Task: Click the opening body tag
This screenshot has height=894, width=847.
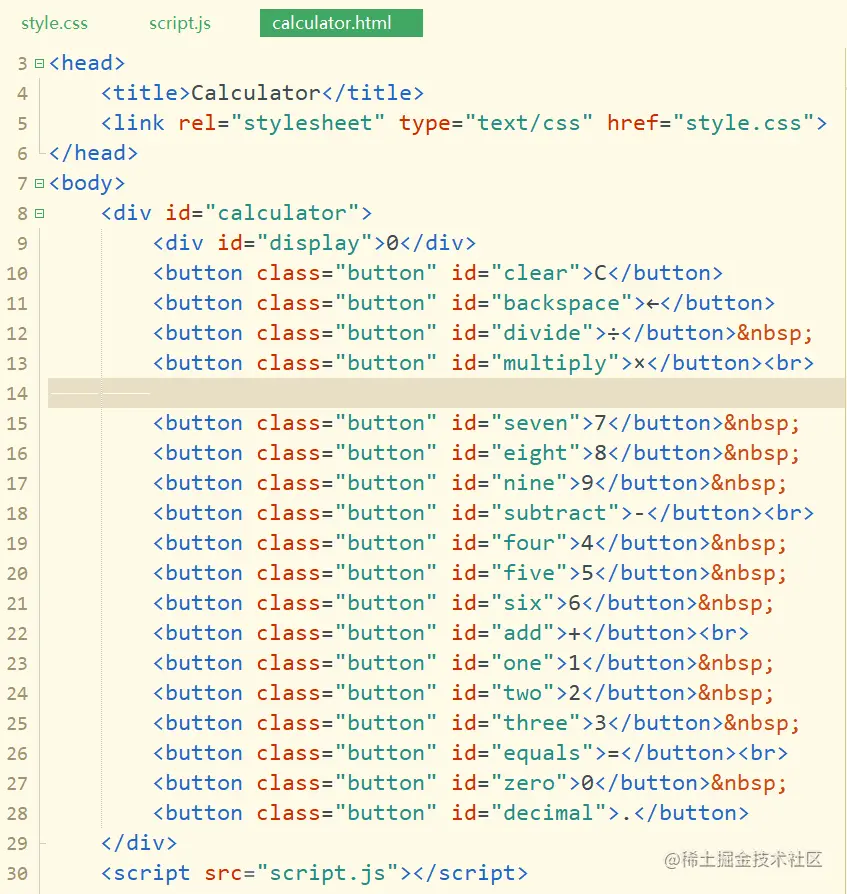Action: point(87,184)
